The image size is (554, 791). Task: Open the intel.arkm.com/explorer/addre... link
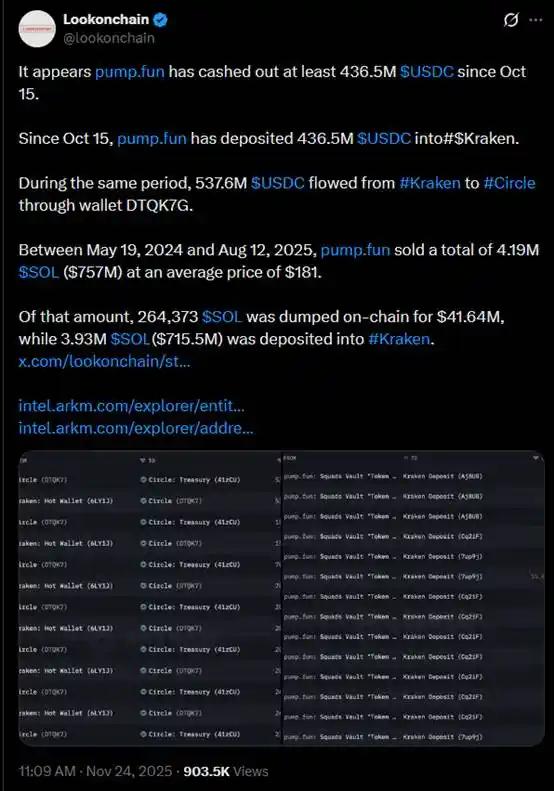pos(136,428)
